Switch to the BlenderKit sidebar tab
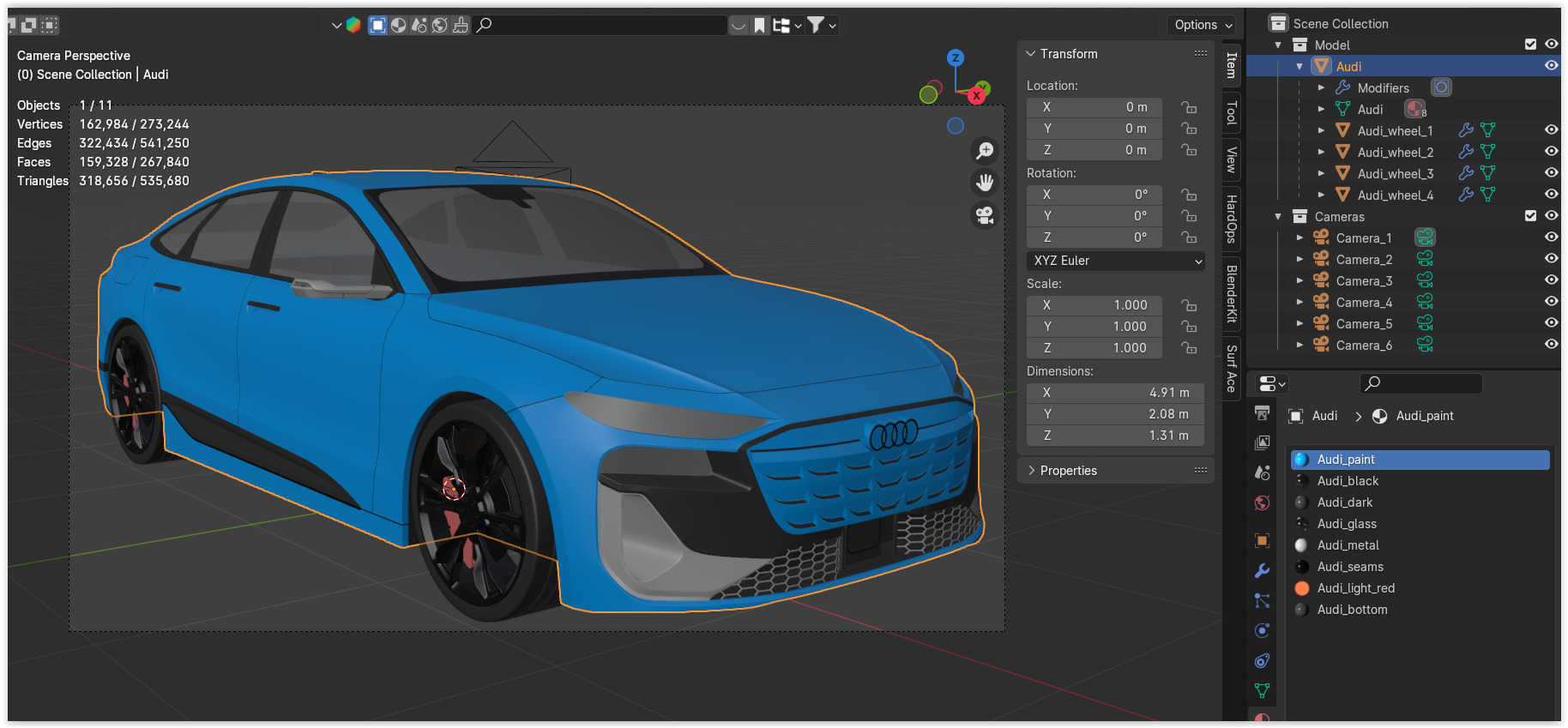Image resolution: width=1568 pixels, height=728 pixels. pyautogui.click(x=1232, y=294)
